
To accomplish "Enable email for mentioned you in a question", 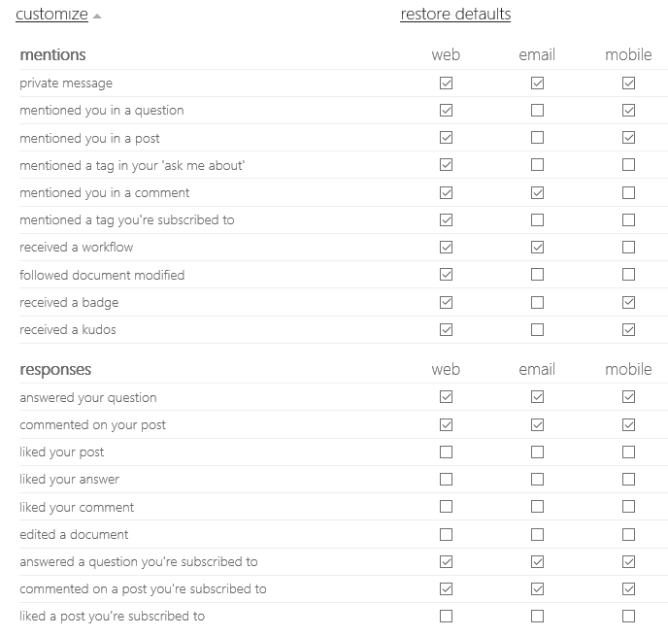I will pyautogui.click(x=538, y=109).
